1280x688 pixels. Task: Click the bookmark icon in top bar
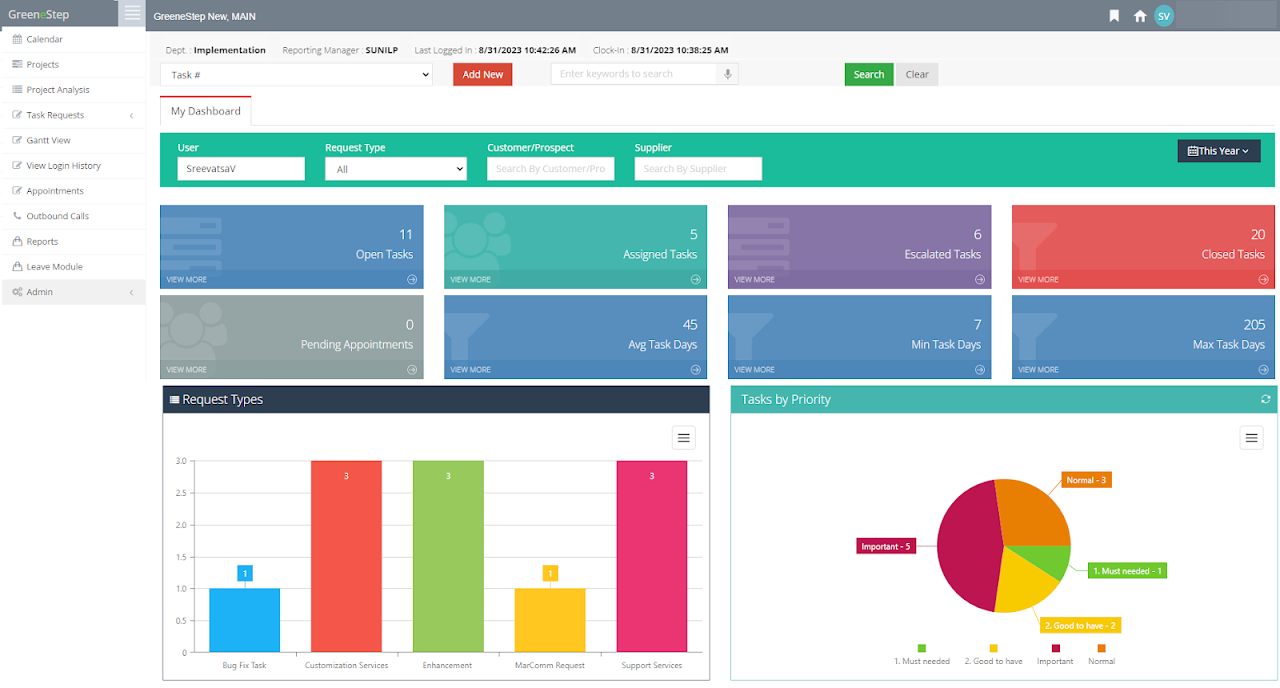pyautogui.click(x=1114, y=16)
